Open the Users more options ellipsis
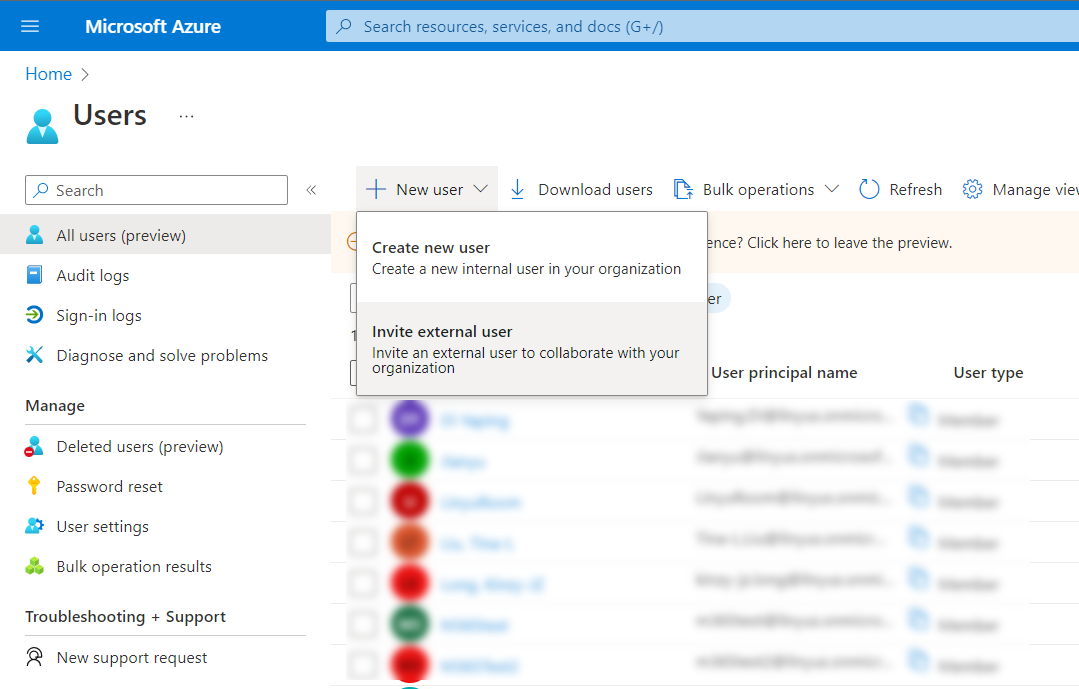The width and height of the screenshot is (1079, 689). (186, 116)
